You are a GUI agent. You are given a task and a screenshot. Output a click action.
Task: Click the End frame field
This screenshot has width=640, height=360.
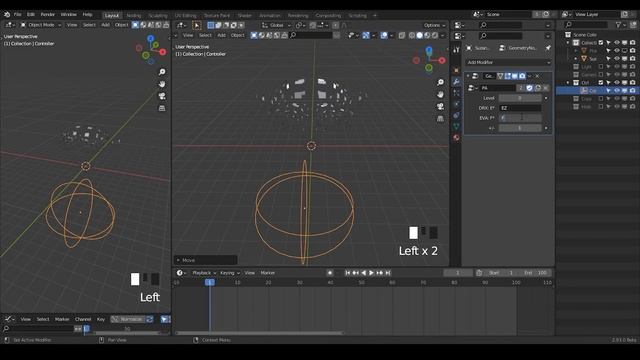point(536,273)
